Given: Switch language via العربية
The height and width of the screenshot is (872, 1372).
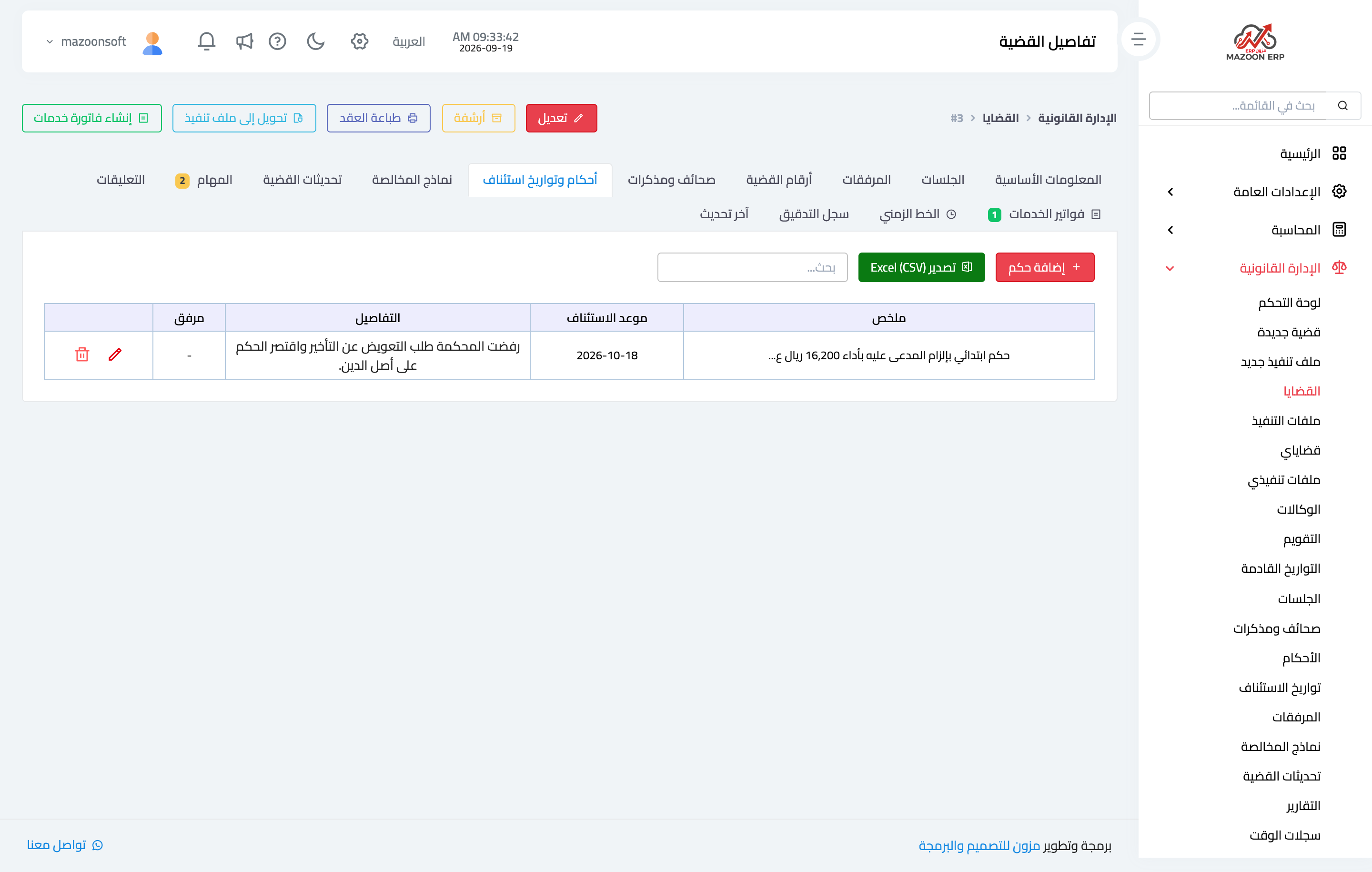Looking at the screenshot, I should [409, 41].
